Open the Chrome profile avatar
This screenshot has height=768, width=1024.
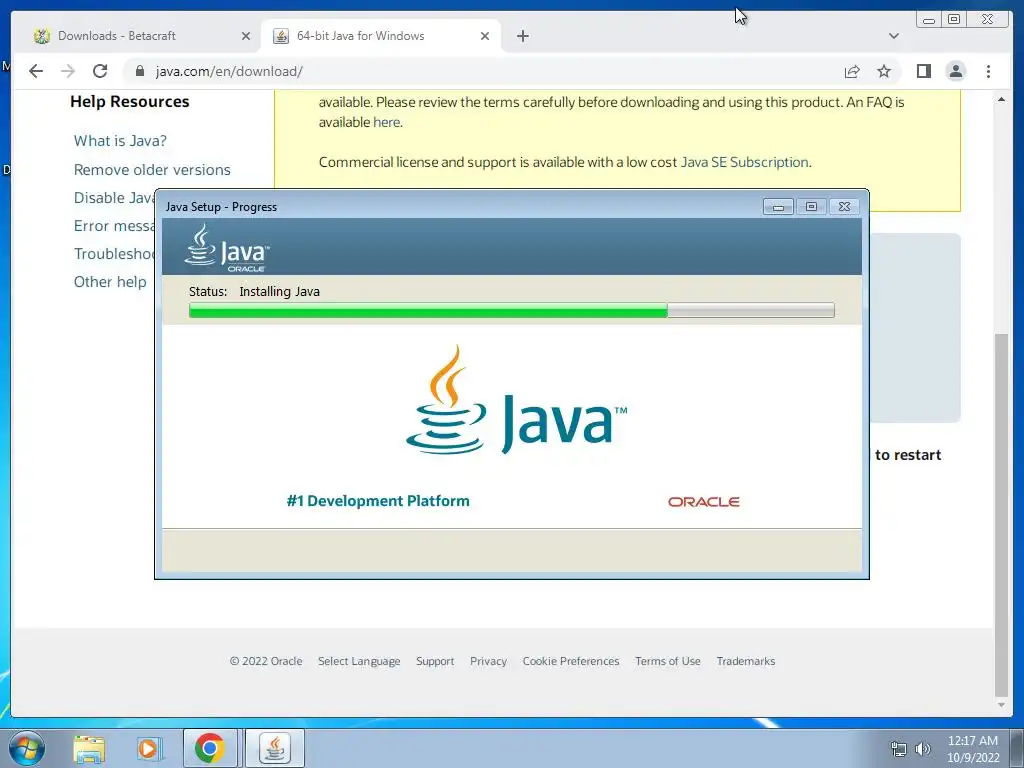click(x=955, y=71)
